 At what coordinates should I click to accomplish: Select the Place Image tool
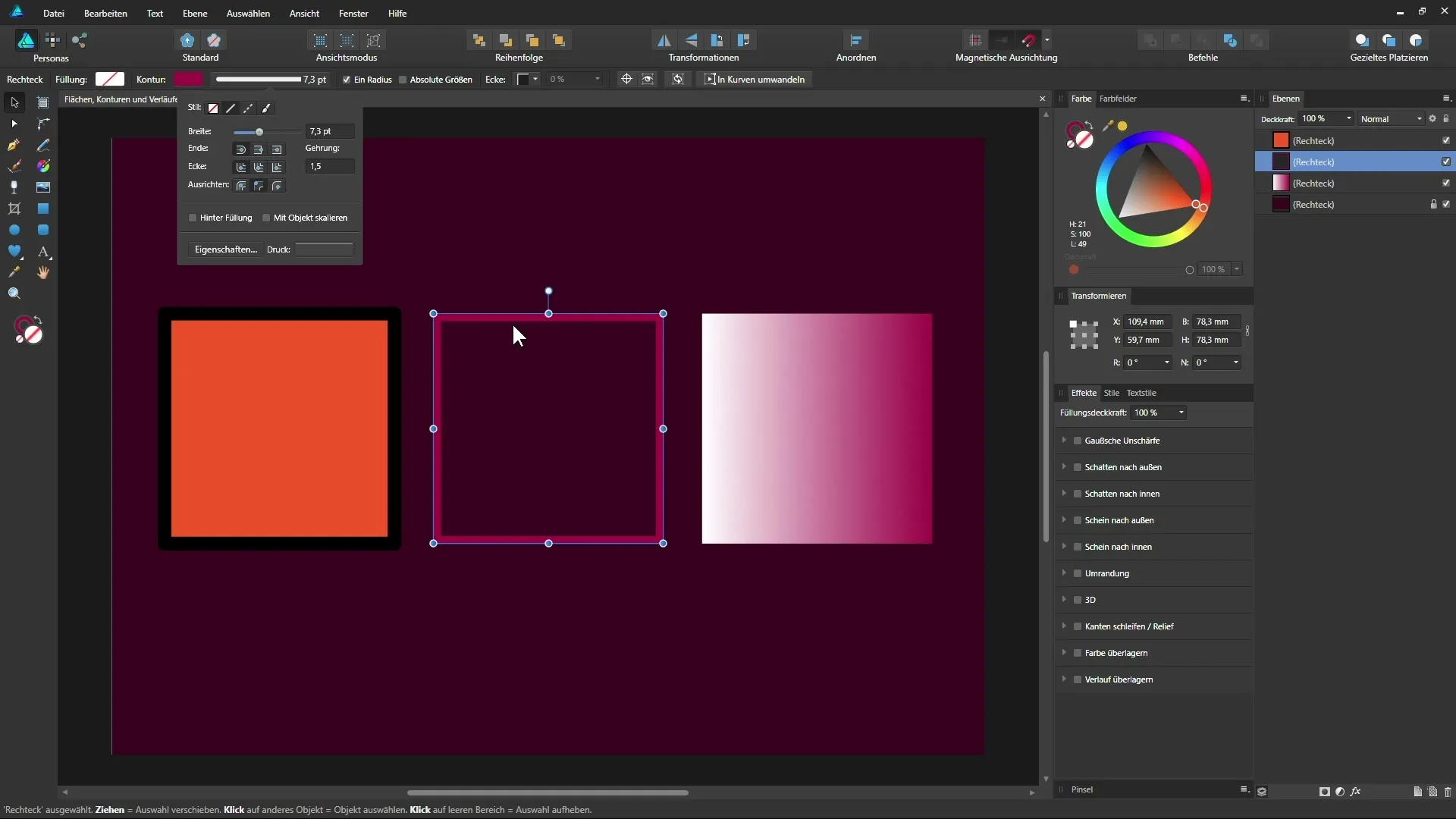pos(43,187)
